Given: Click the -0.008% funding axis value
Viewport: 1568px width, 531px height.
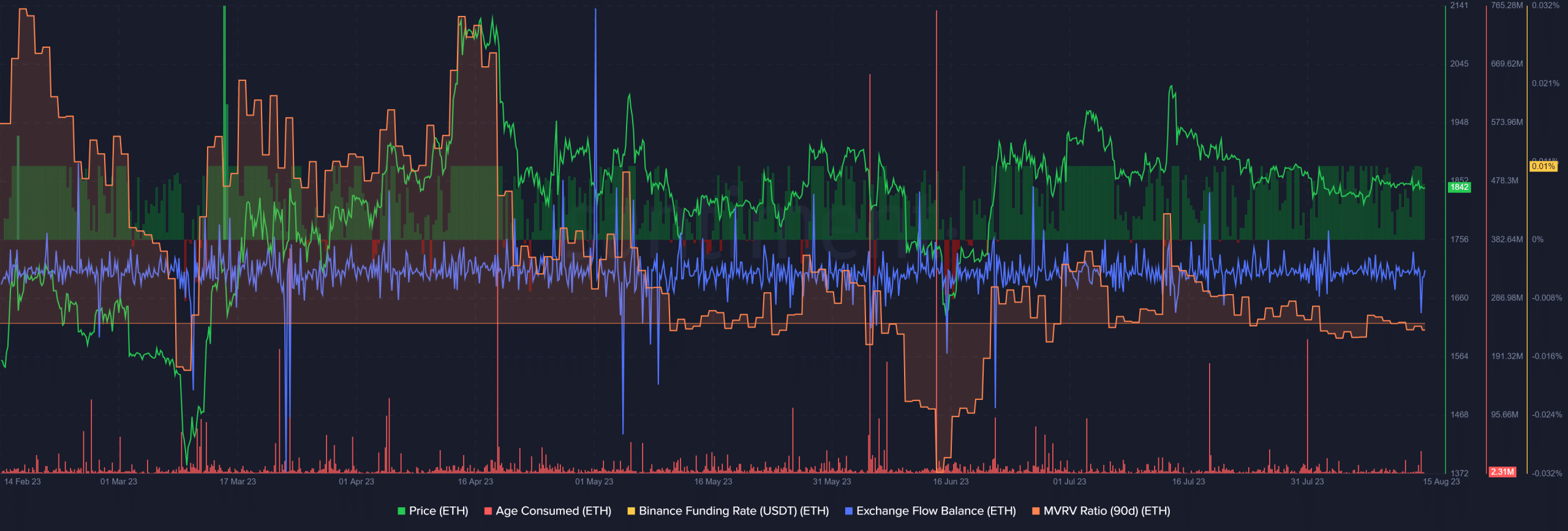Looking at the screenshot, I should tap(1547, 298).
